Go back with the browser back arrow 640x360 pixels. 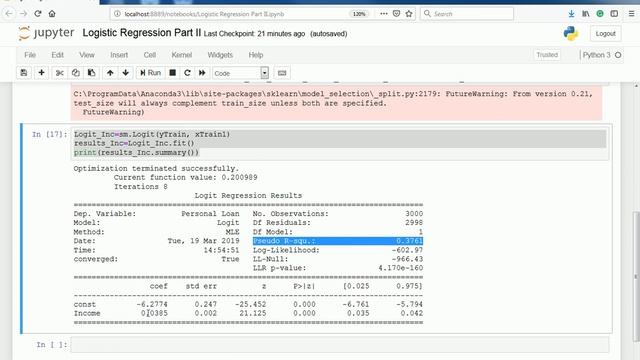coord(9,13)
